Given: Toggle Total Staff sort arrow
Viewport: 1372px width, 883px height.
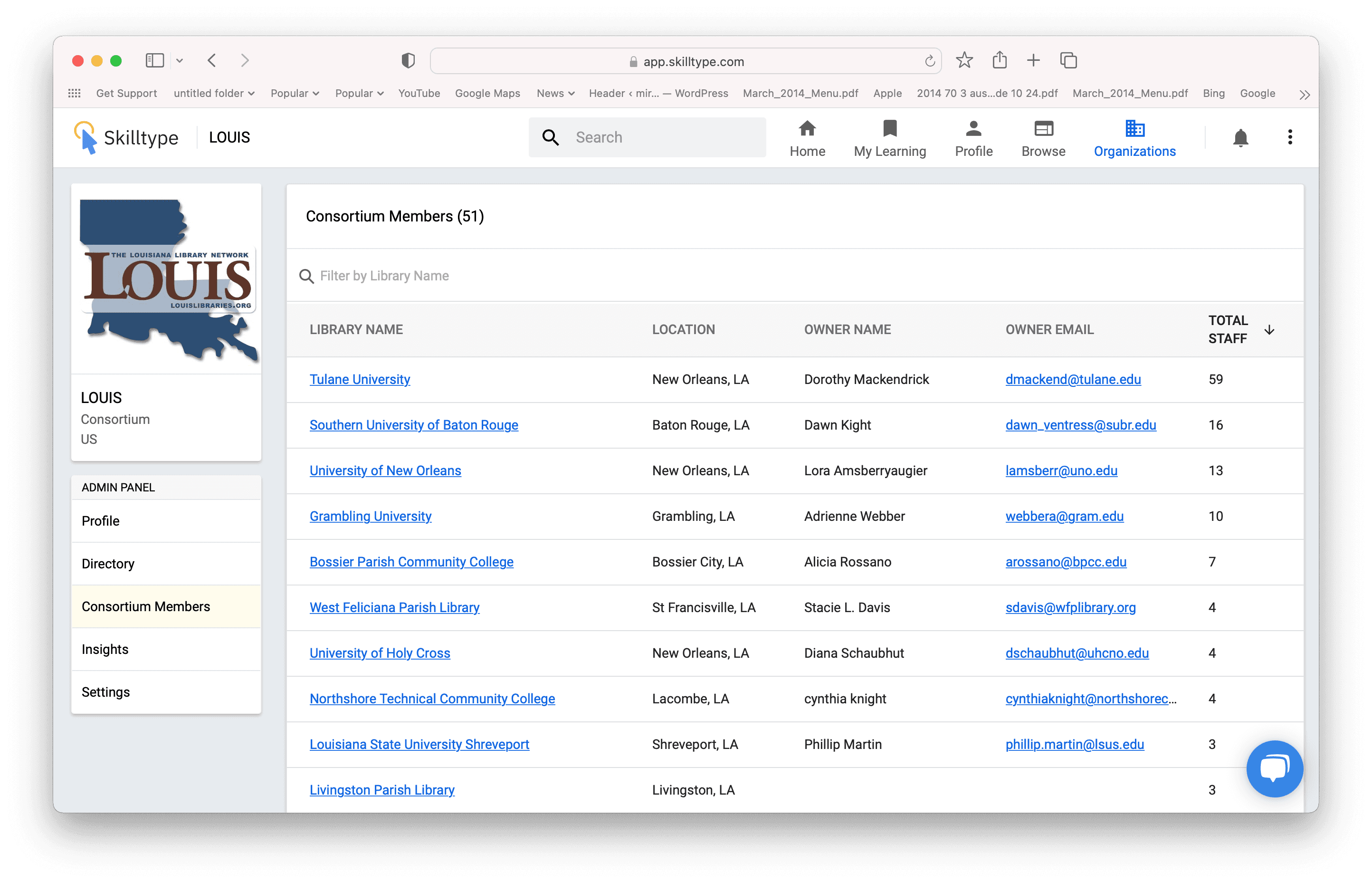Looking at the screenshot, I should pos(1269,330).
